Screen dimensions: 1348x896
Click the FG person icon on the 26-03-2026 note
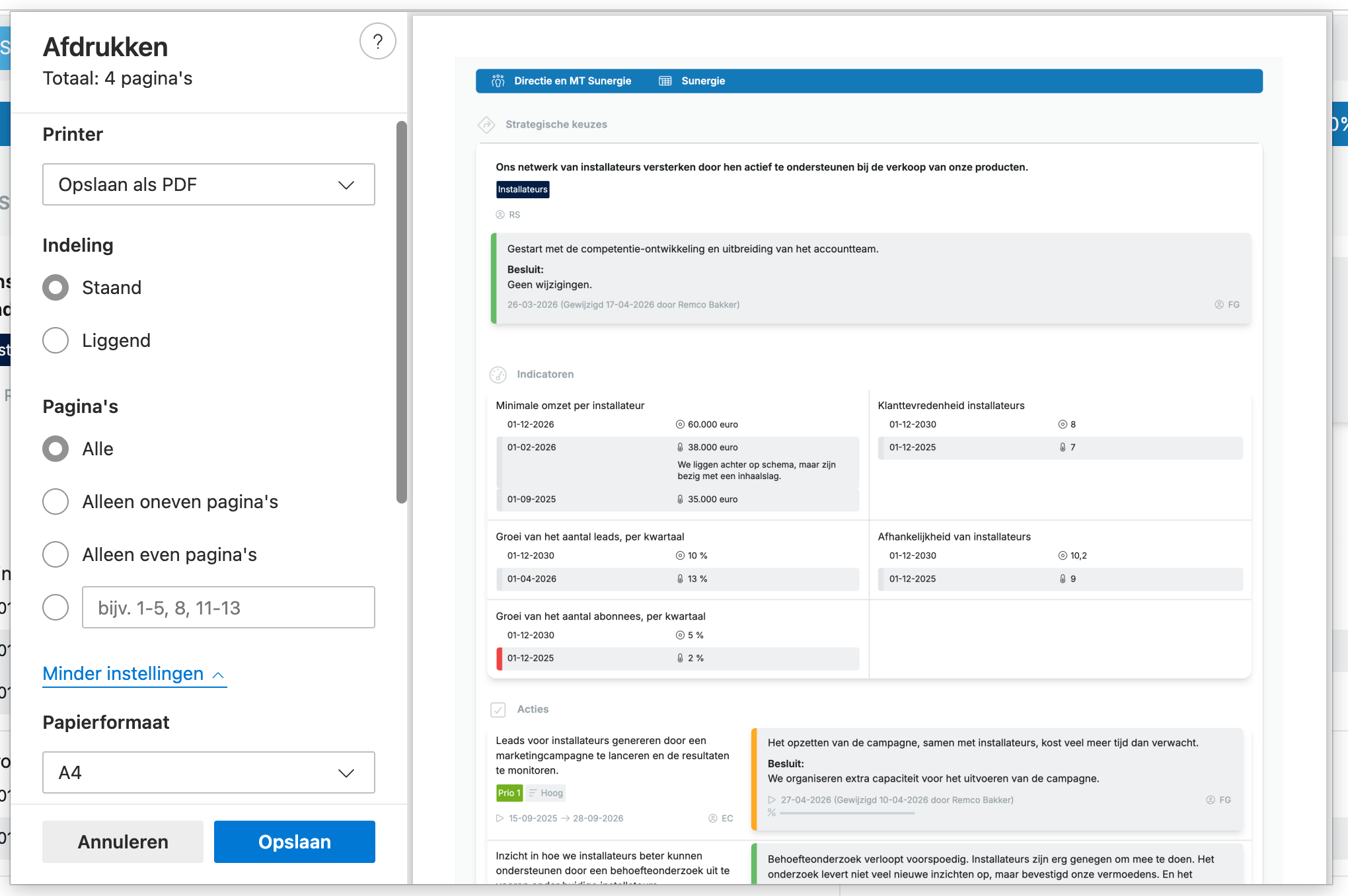point(1219,305)
